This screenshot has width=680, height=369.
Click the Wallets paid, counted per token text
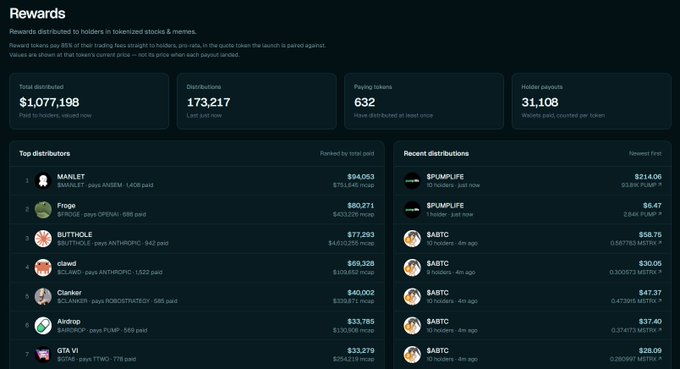pyautogui.click(x=563, y=116)
